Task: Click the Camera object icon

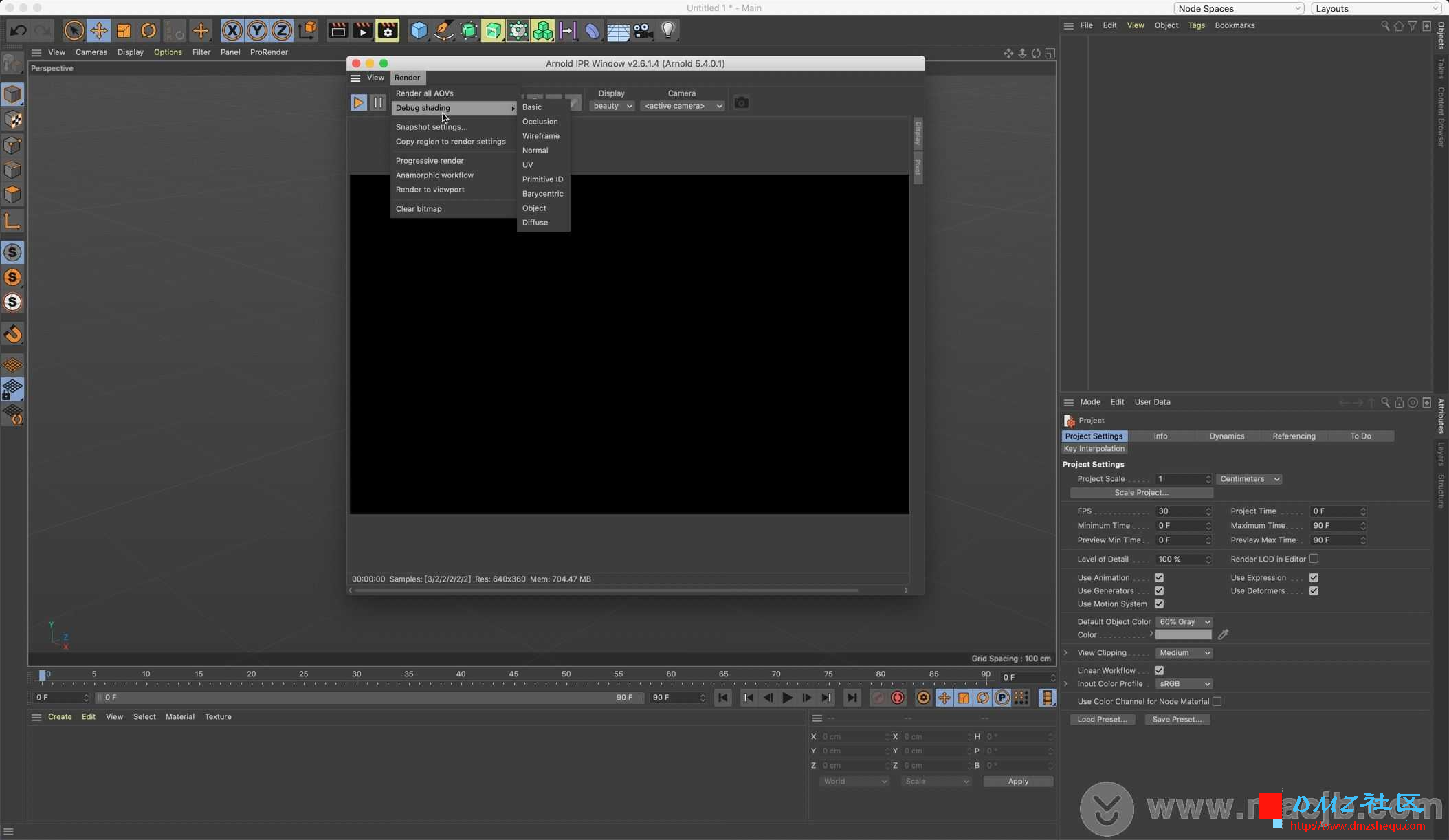Action: (x=643, y=31)
